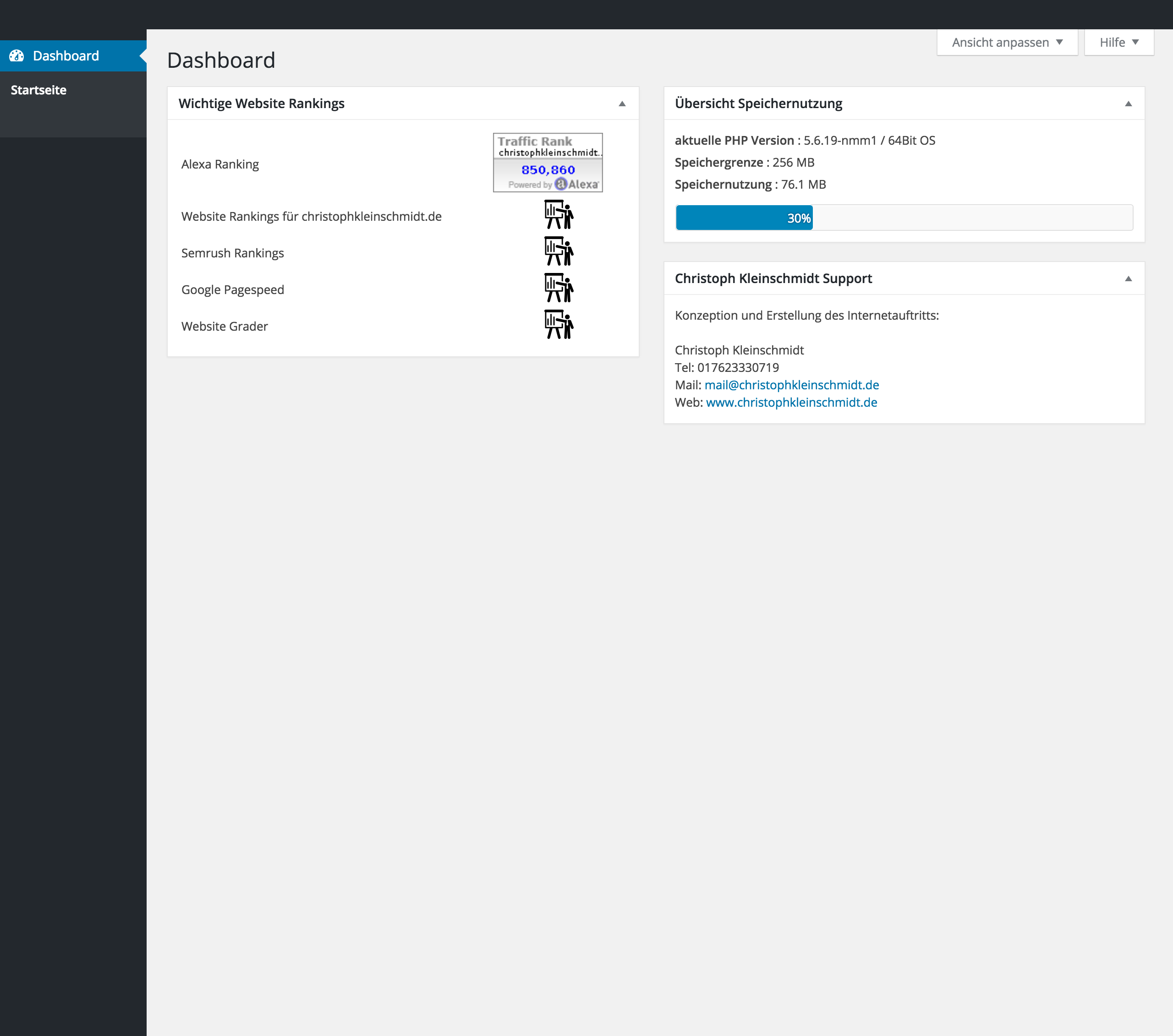Click the Alexa logo in rank widget
This screenshot has height=1036, width=1173.
577,184
